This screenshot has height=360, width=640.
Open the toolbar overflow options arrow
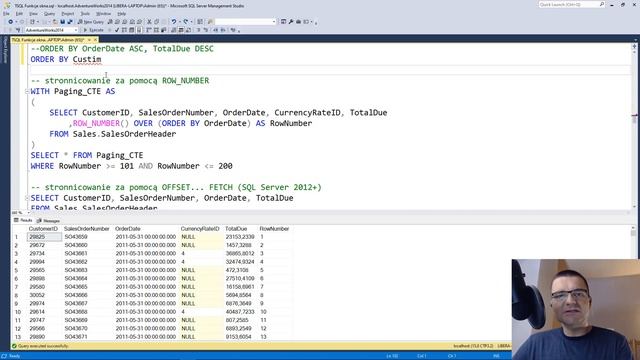coord(316,23)
